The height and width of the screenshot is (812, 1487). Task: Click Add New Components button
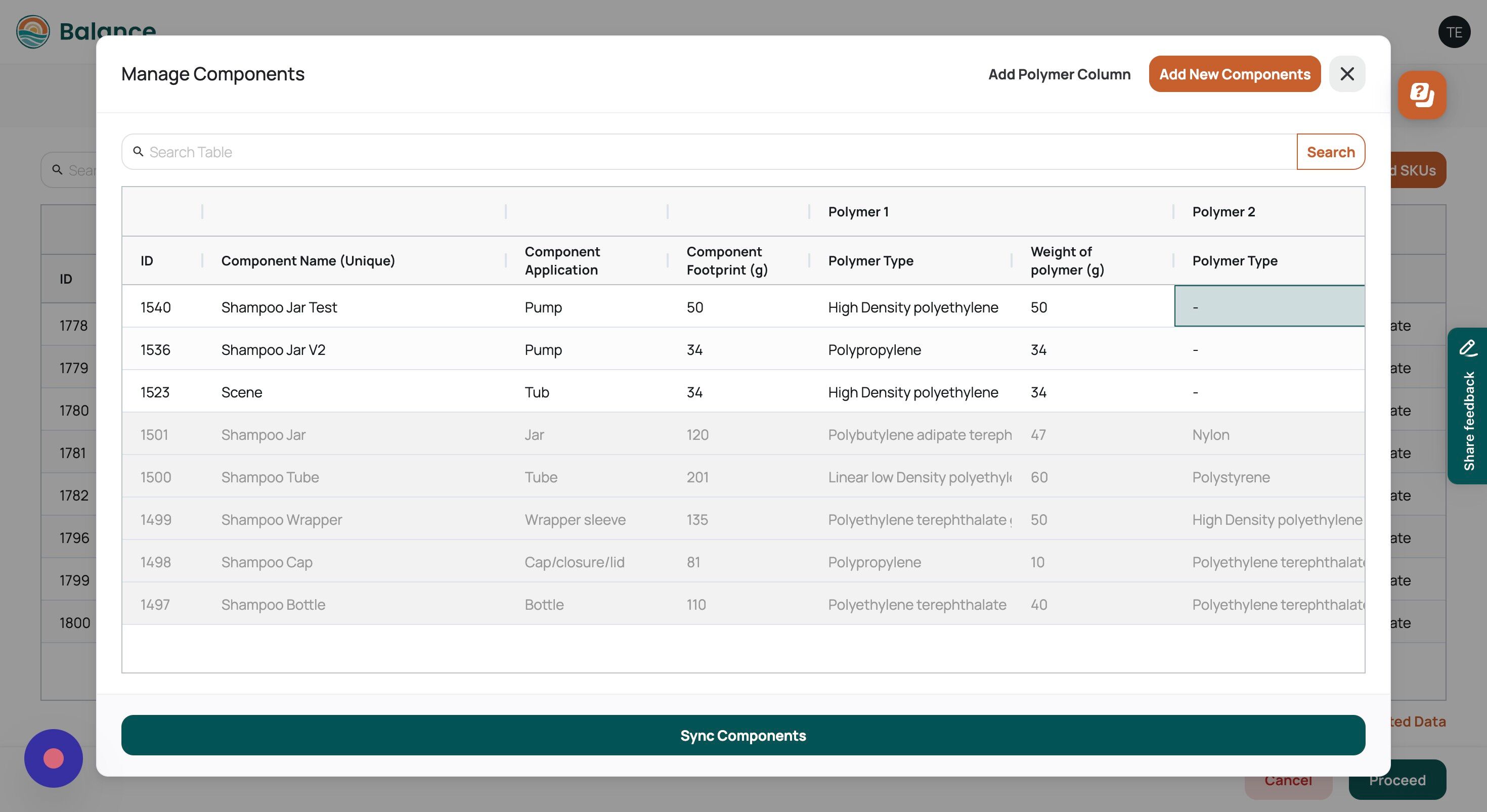point(1234,74)
